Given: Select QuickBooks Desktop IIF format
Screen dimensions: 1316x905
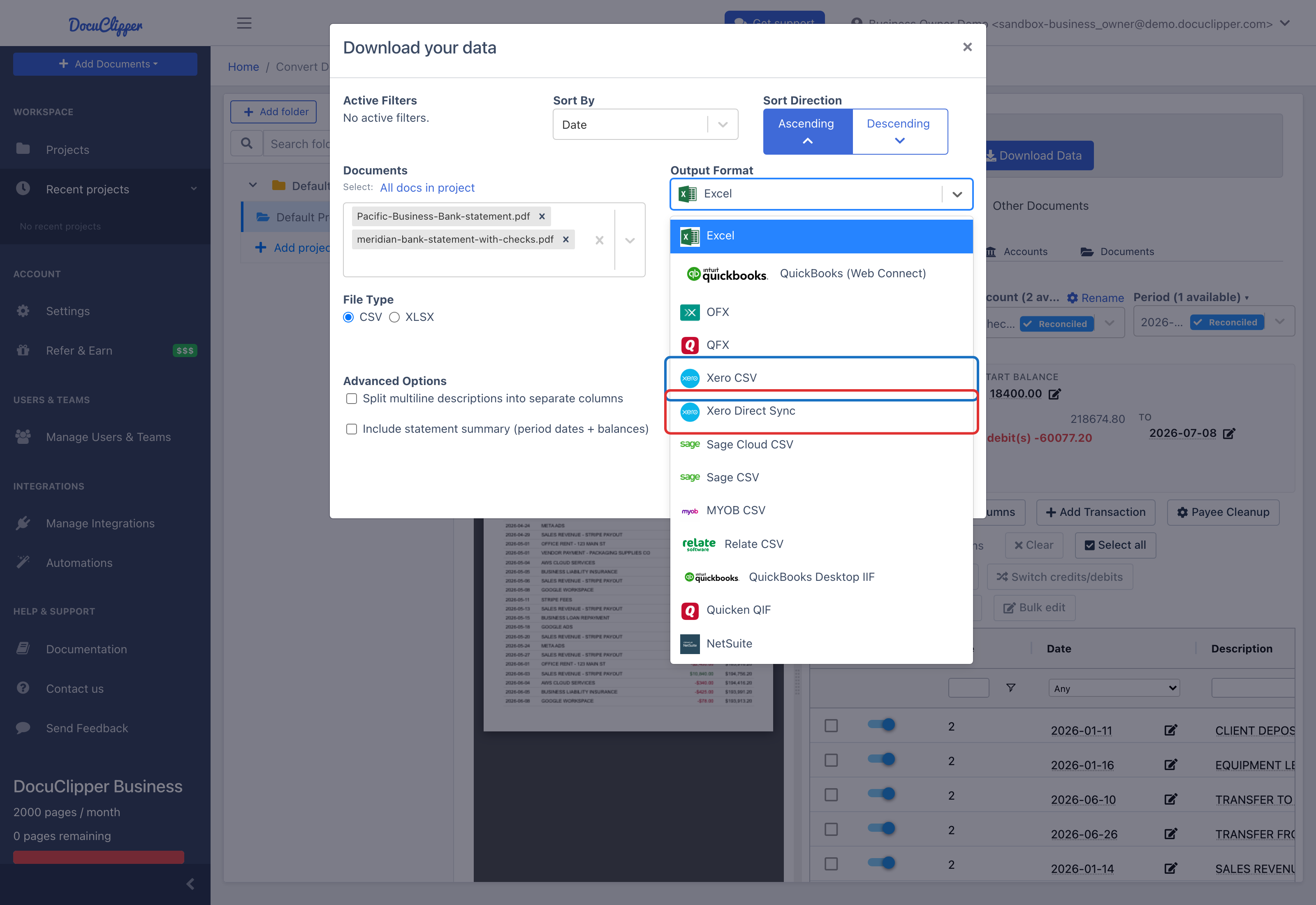Looking at the screenshot, I should coord(821,577).
